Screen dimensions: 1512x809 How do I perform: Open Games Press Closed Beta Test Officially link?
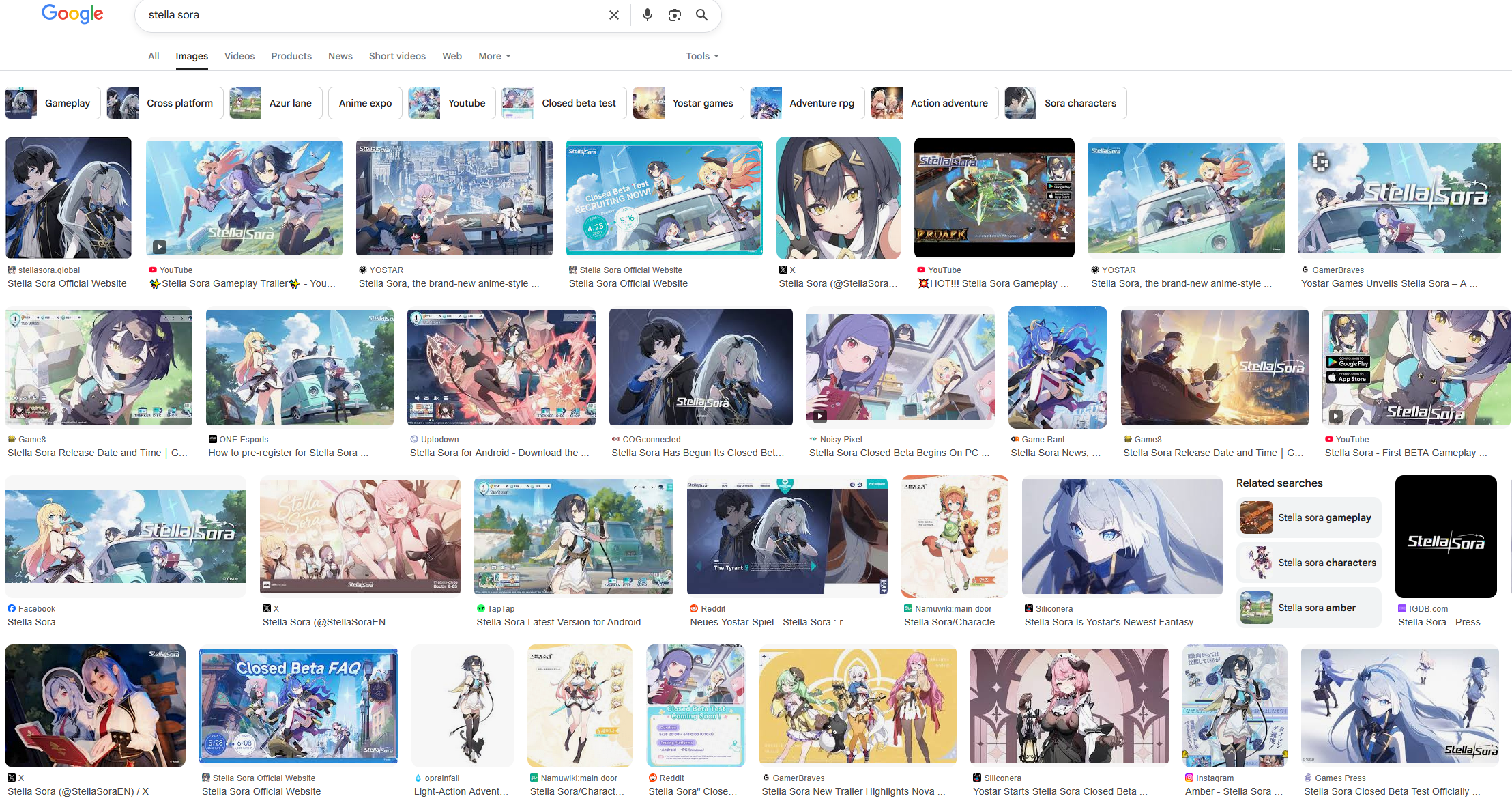click(x=1392, y=791)
